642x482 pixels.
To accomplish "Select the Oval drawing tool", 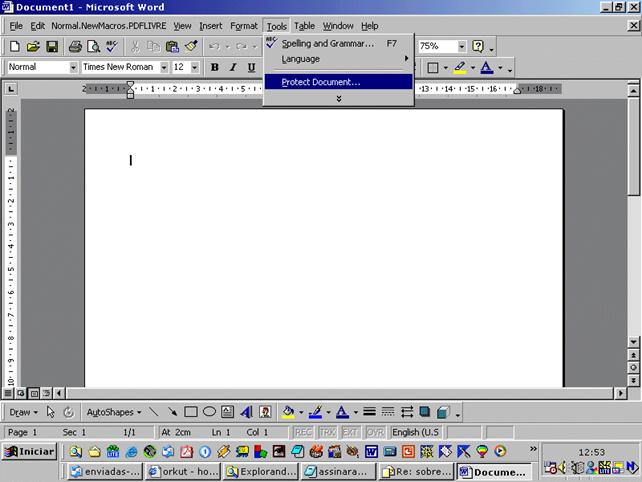I will 209,412.
